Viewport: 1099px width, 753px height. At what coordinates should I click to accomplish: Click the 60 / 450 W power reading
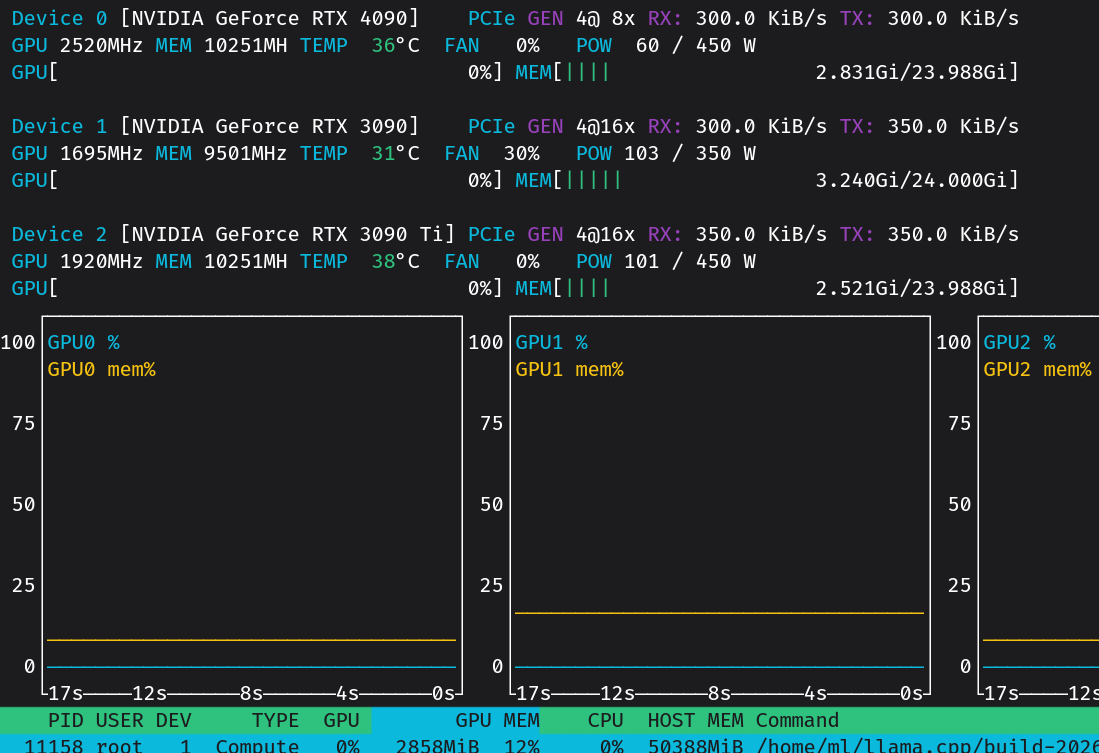(695, 45)
